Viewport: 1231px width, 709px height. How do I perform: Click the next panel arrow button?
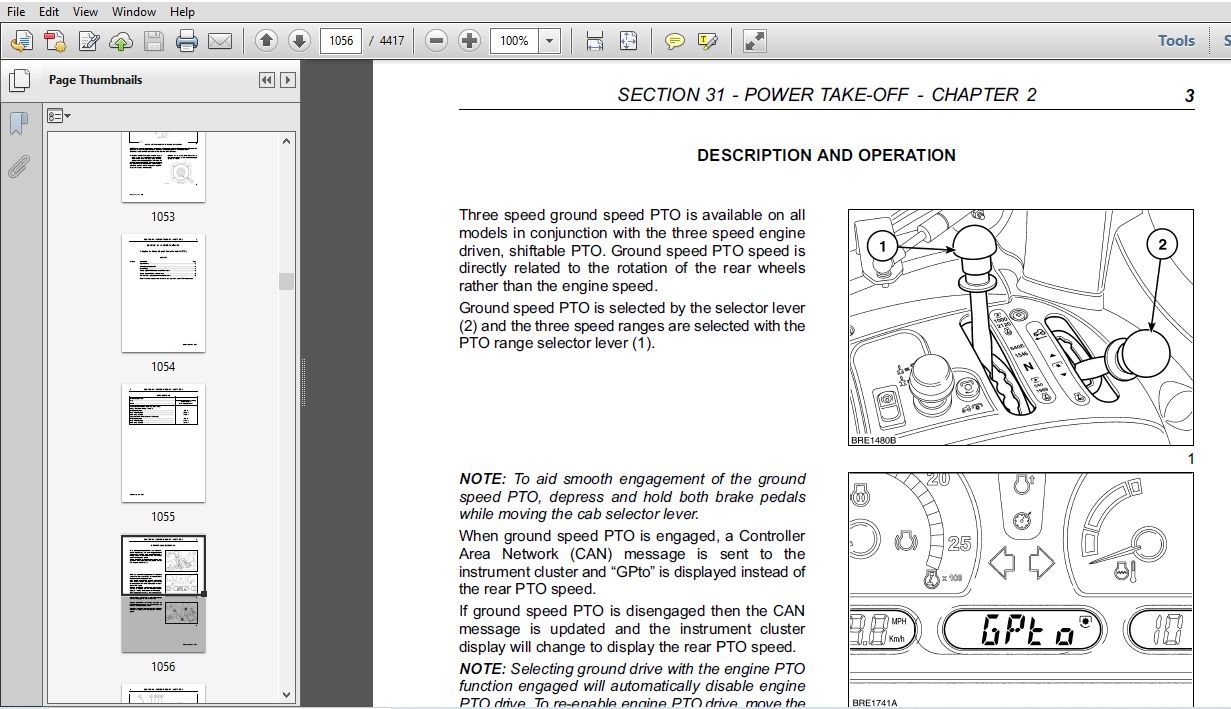(x=288, y=80)
